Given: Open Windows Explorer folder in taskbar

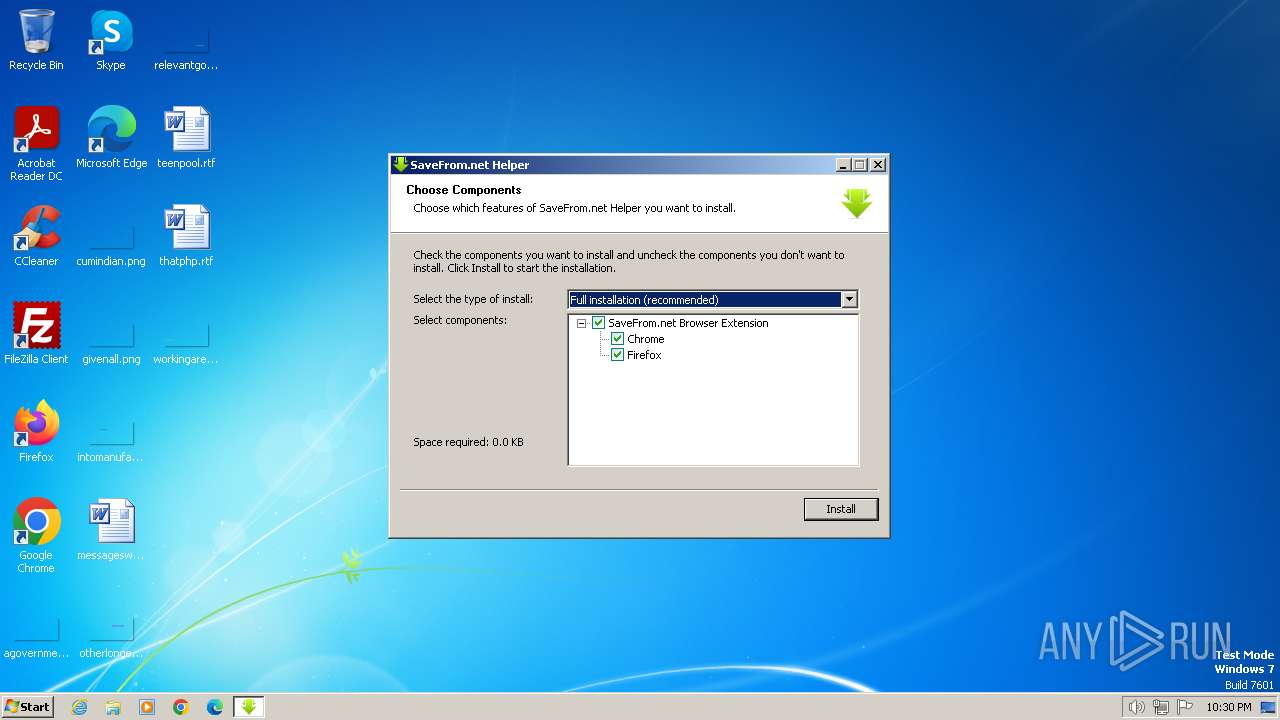Looking at the screenshot, I should coord(113,707).
